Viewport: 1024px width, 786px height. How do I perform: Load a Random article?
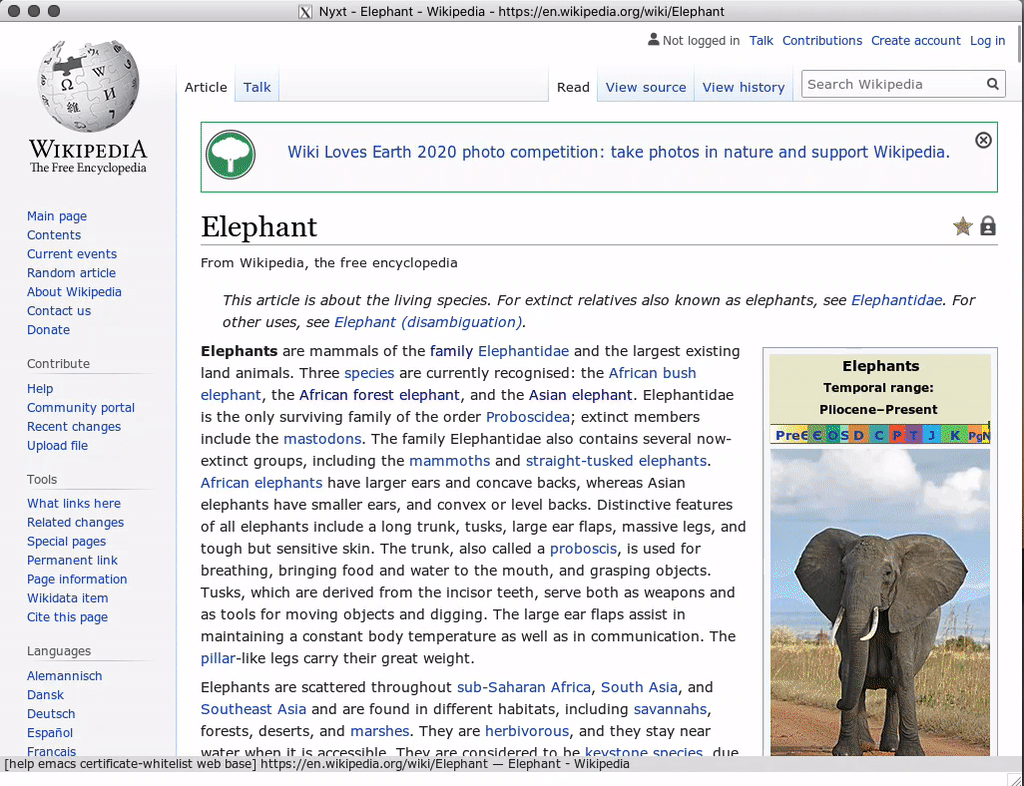(x=71, y=273)
